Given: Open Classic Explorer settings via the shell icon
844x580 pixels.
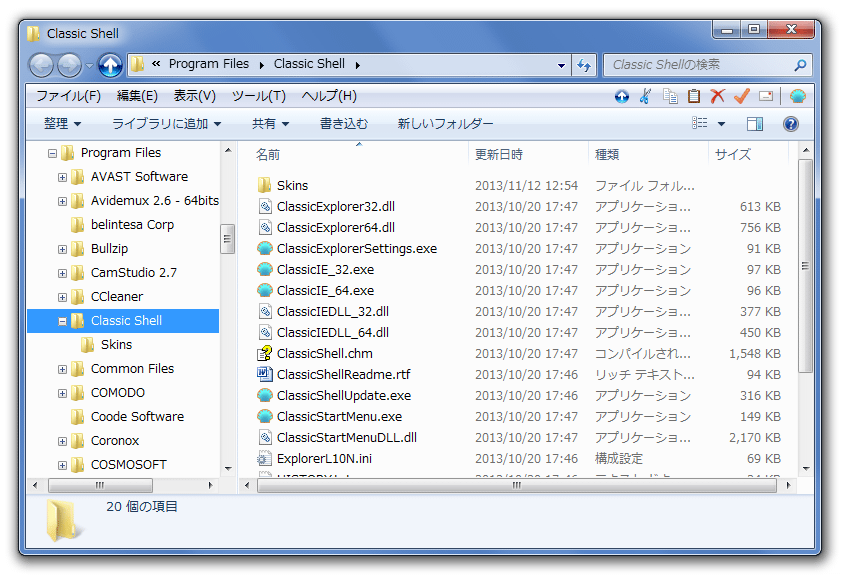Looking at the screenshot, I should pos(798,96).
